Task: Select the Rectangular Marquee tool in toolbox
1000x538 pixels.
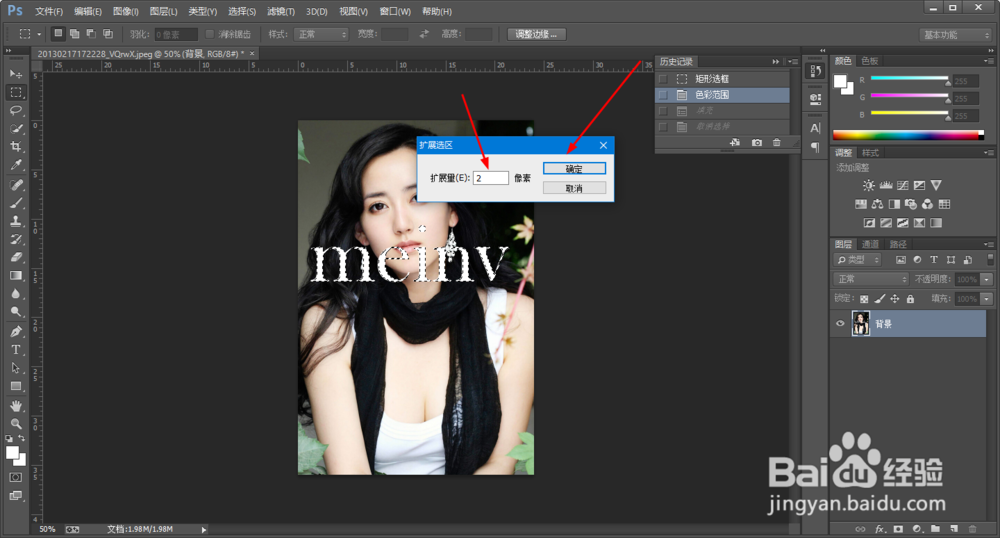Action: [x=16, y=92]
